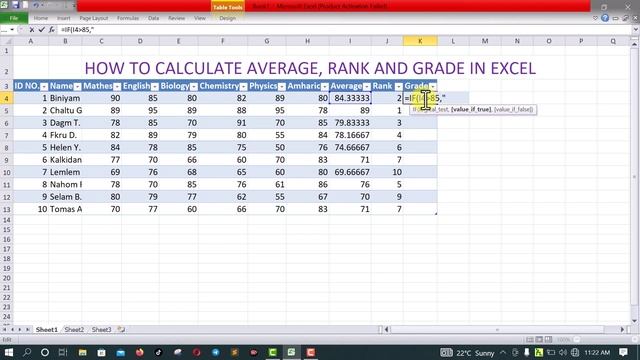Click the Select All corner triangle
This screenshot has width=640, height=360.
7,41
